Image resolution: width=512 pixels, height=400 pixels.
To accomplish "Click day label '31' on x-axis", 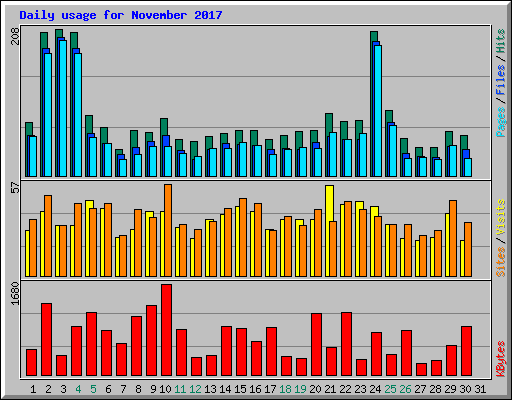I will [x=480, y=389].
